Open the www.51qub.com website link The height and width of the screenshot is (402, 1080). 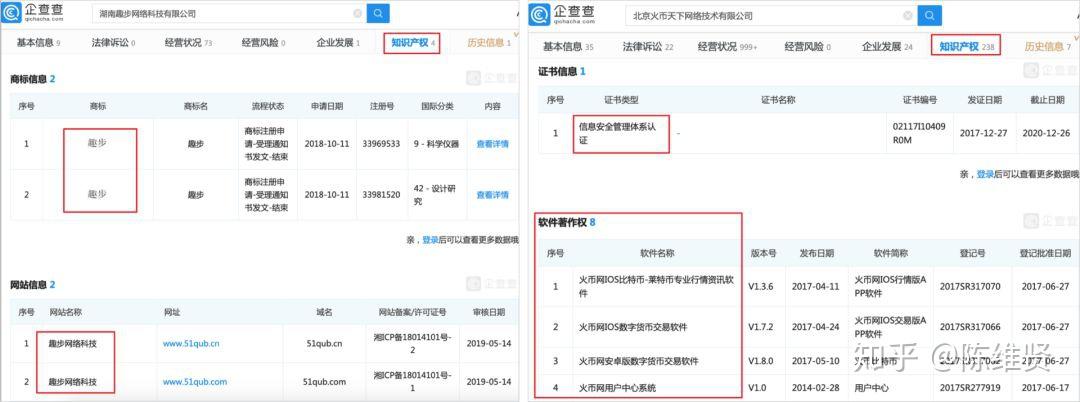[195, 381]
